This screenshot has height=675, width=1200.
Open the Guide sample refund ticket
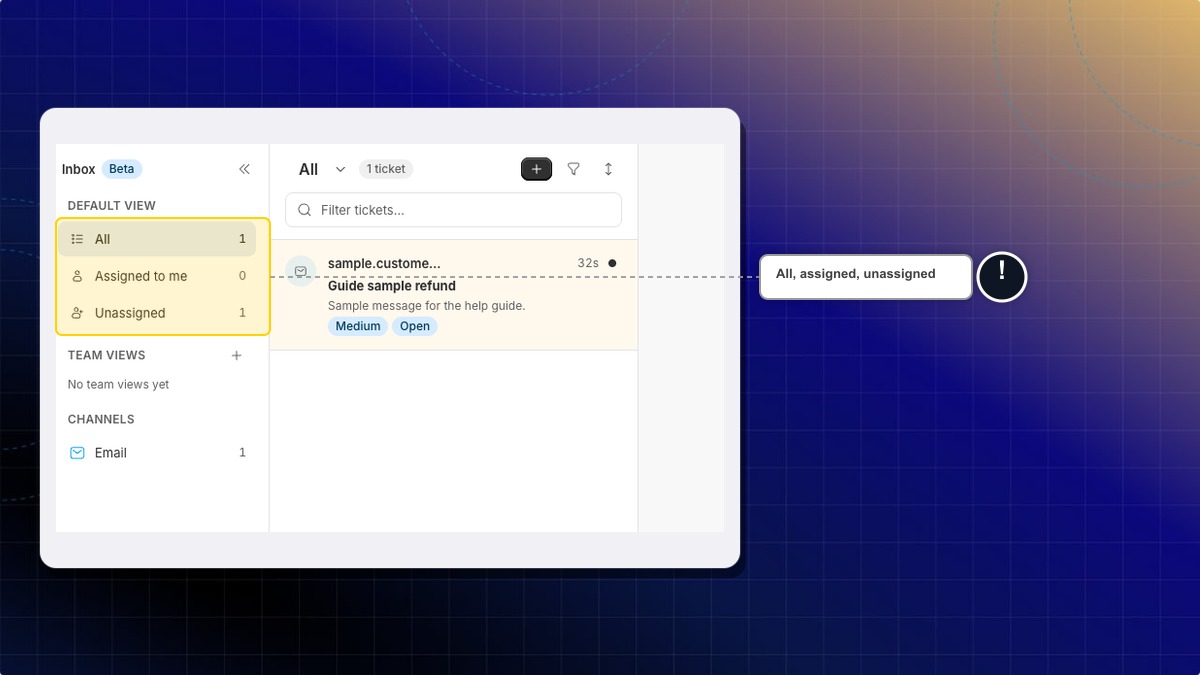(453, 295)
